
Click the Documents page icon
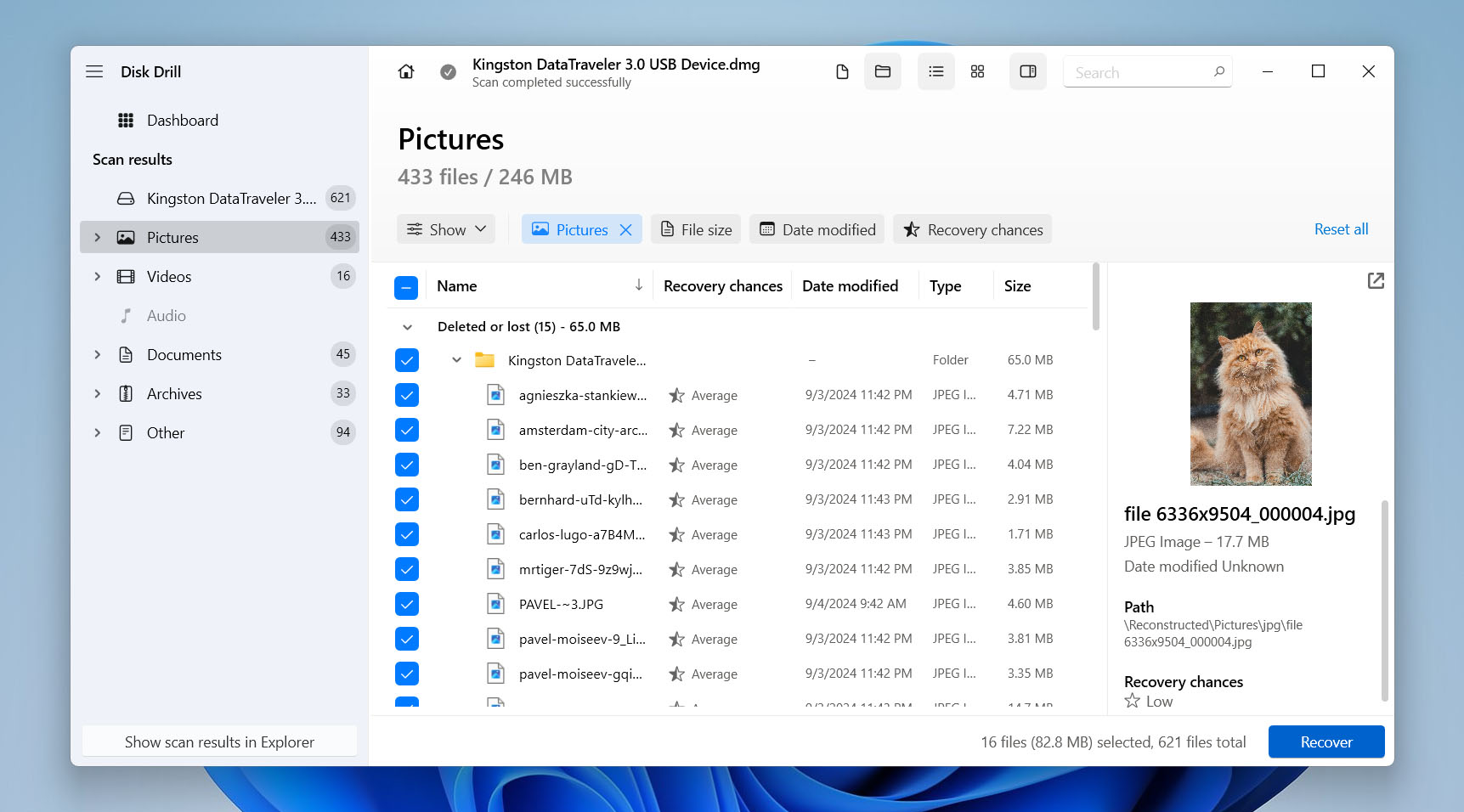click(x=126, y=355)
